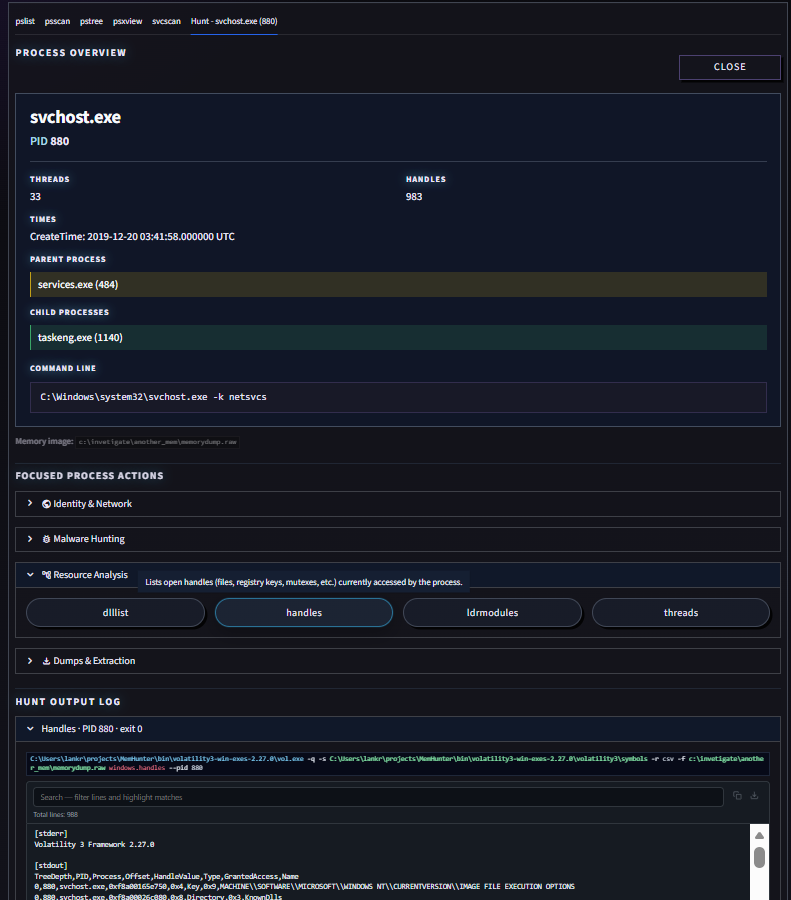Click the CLOSE button
791x900 pixels.
[730, 67]
